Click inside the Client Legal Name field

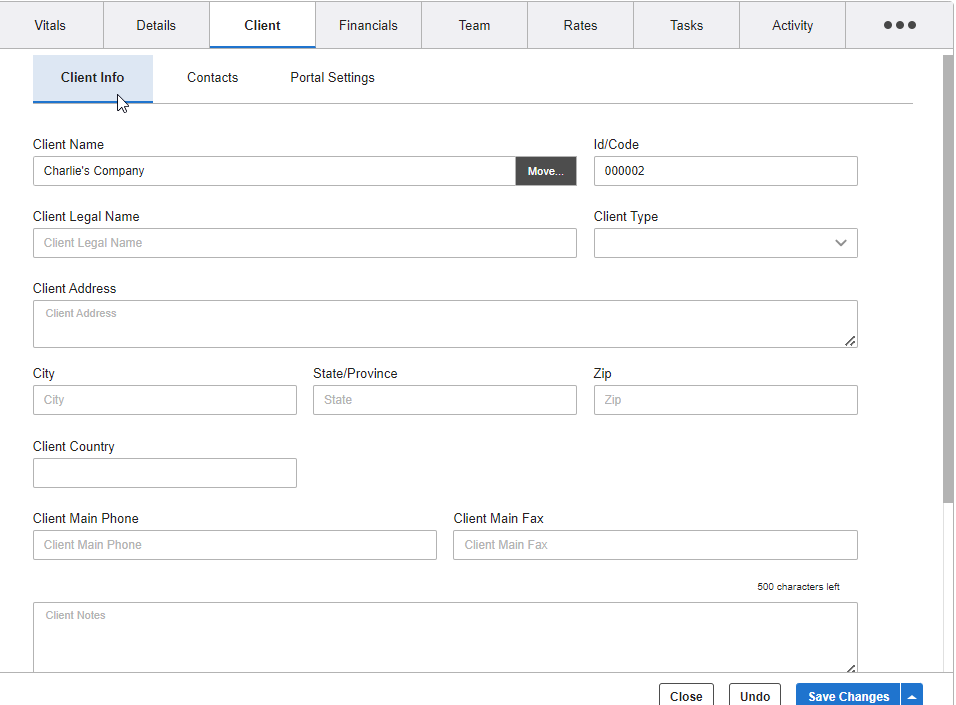[x=304, y=243]
